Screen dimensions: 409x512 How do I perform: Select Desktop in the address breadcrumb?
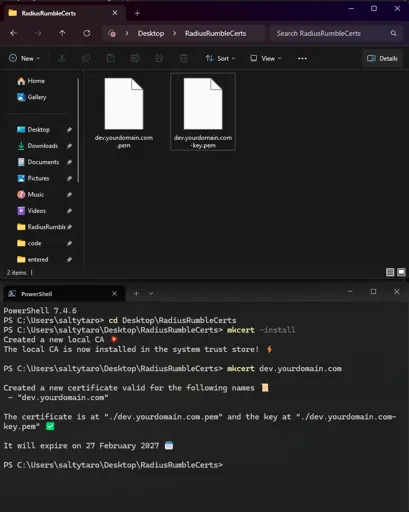pos(151,33)
